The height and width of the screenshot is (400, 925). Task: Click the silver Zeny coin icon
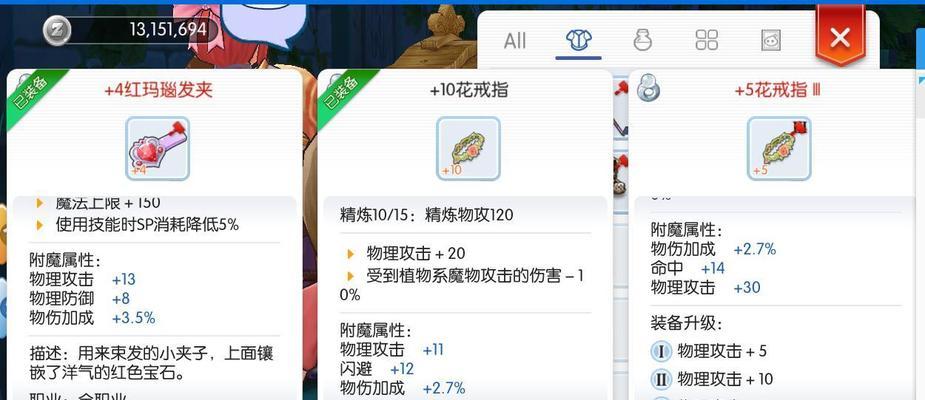click(x=57, y=30)
